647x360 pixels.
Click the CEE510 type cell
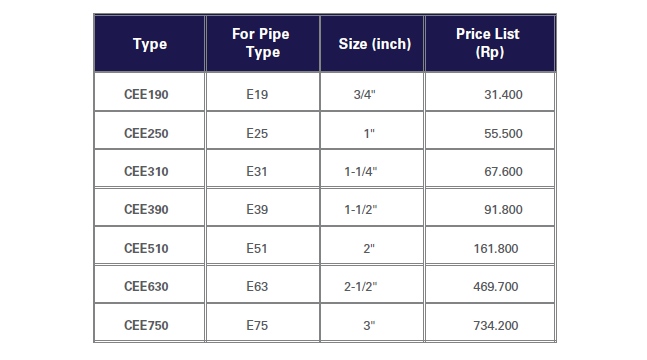(149, 245)
